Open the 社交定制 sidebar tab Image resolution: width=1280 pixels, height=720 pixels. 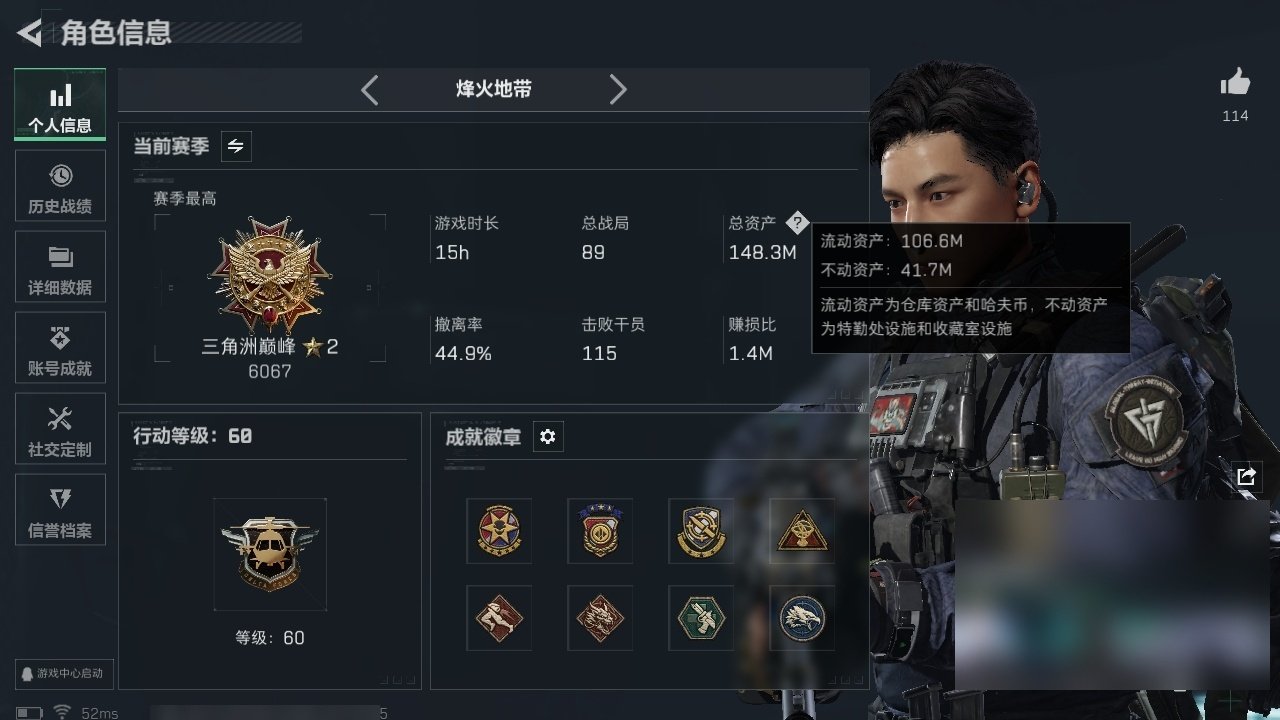[60, 429]
